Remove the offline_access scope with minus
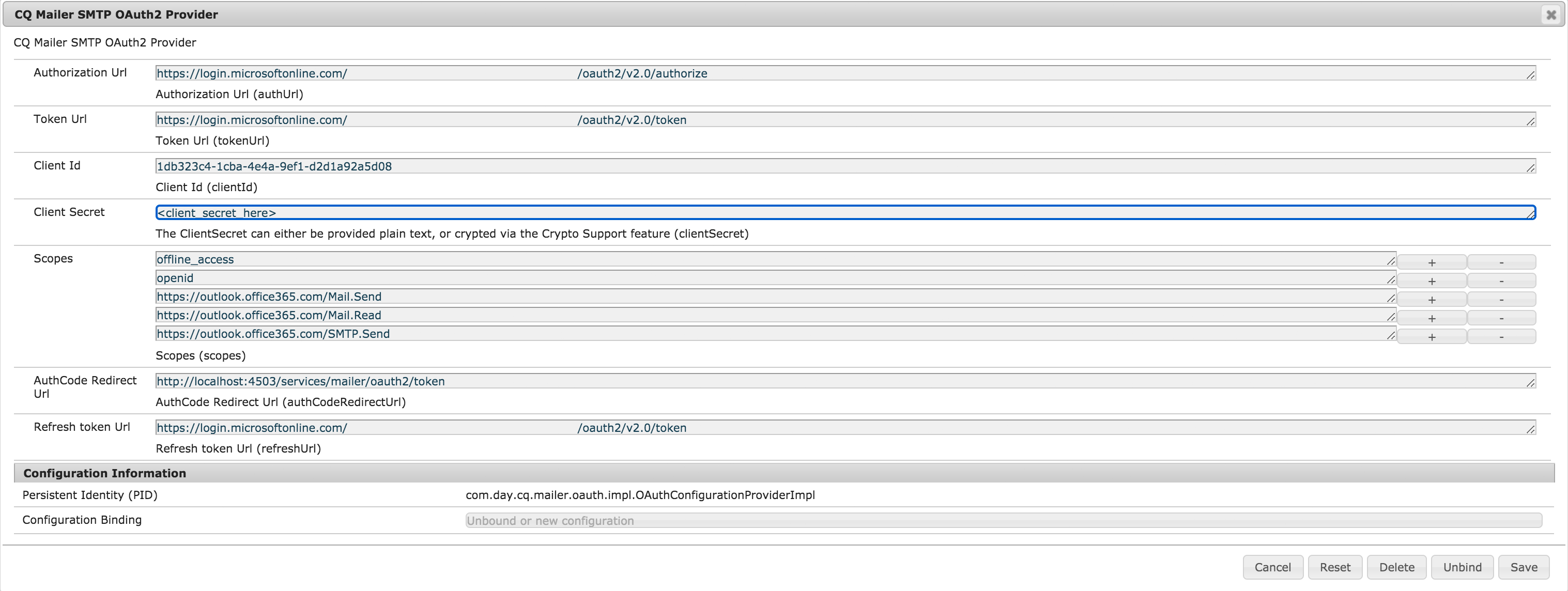The width and height of the screenshot is (1568, 591). point(1501,262)
